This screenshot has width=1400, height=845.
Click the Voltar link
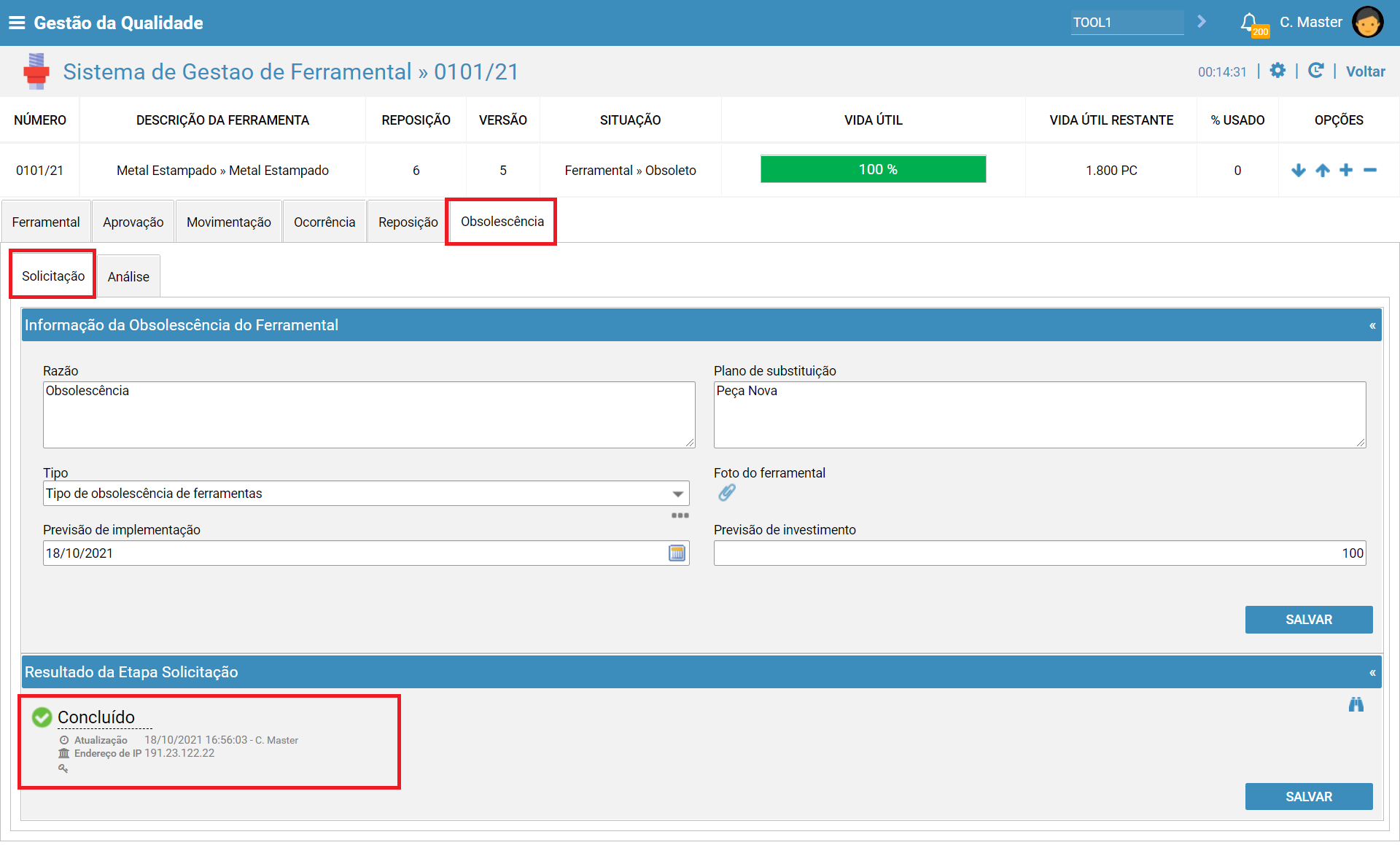coord(1365,71)
